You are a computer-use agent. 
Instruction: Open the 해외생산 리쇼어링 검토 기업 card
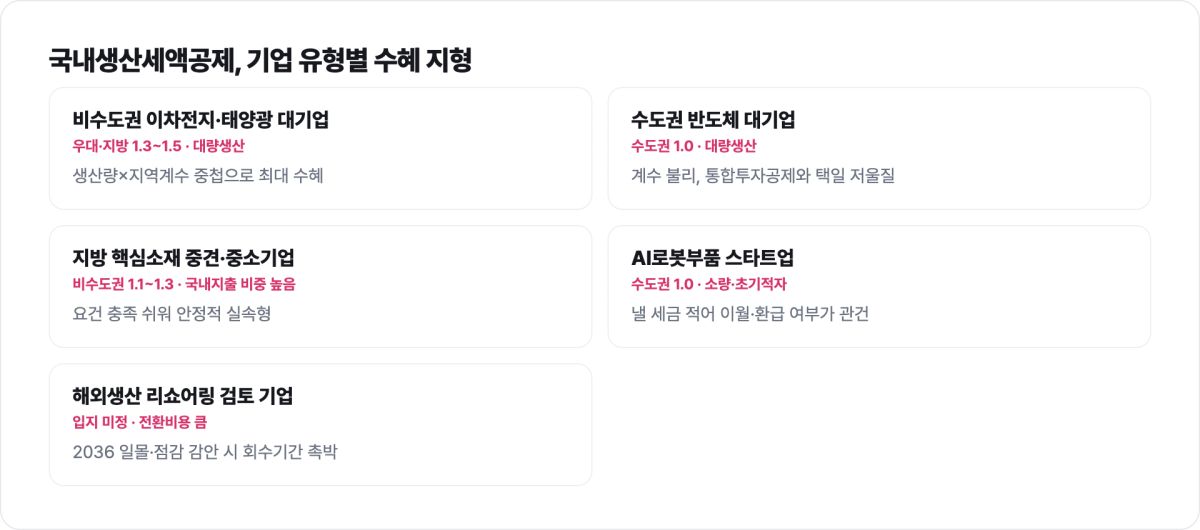point(320,424)
